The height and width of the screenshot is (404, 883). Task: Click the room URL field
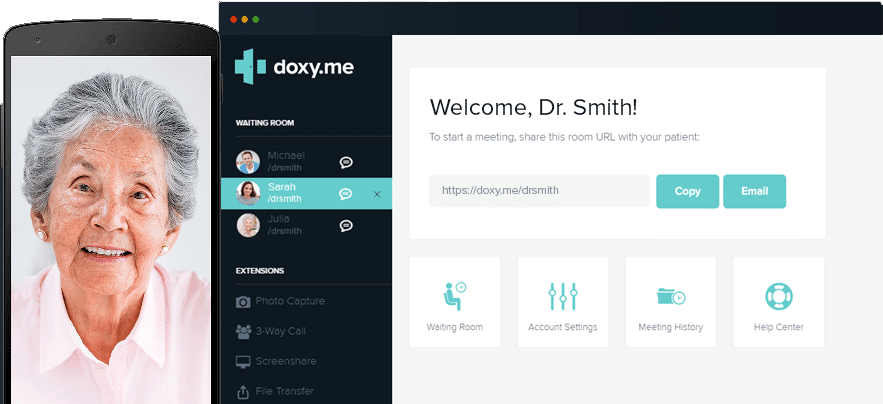tap(539, 191)
